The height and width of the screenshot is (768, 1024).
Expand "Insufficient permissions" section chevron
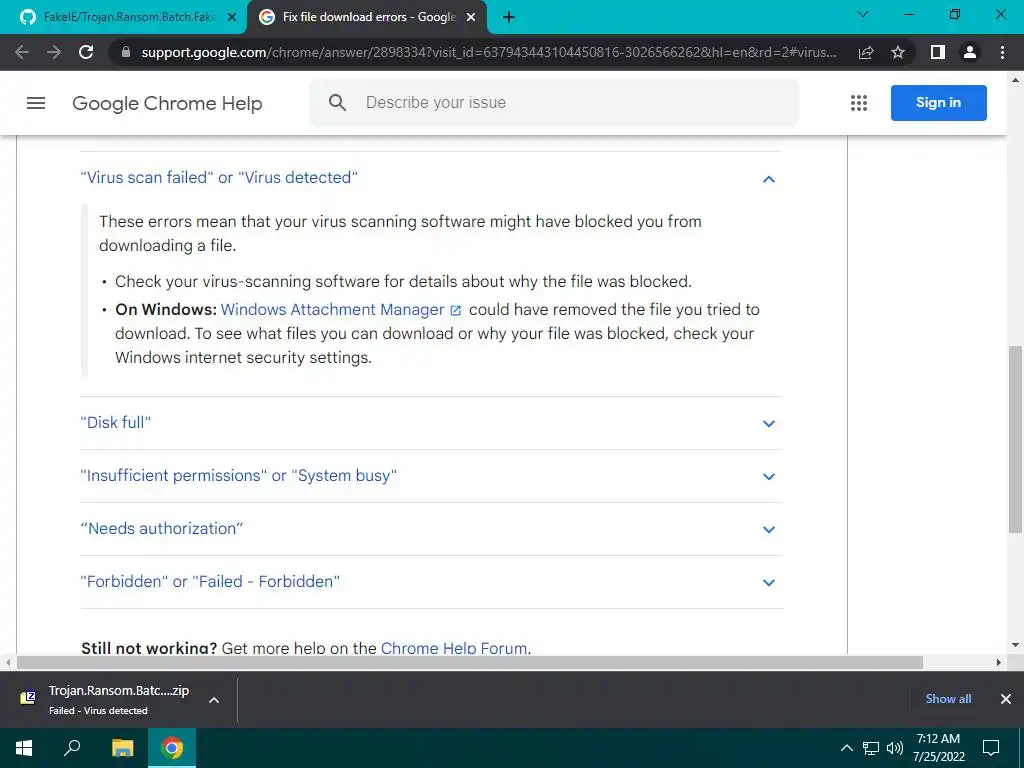coord(769,476)
